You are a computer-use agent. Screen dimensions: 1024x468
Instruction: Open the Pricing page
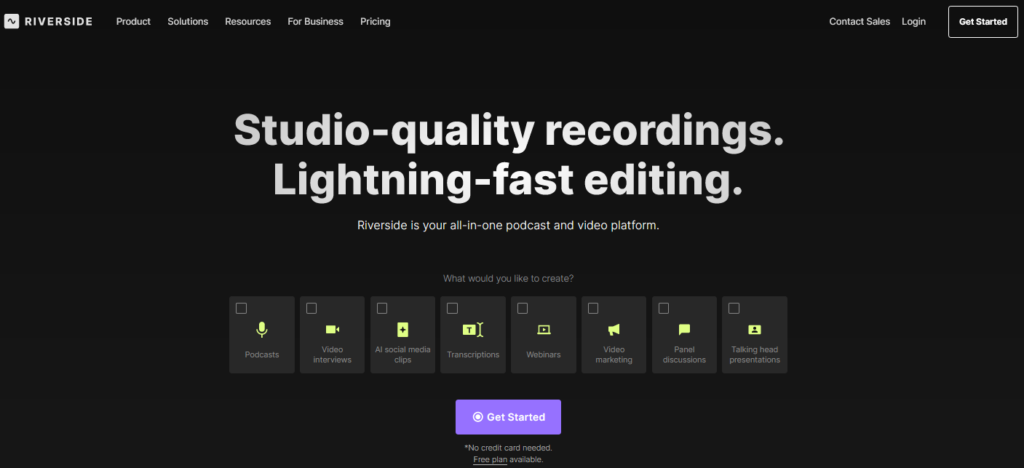[375, 22]
